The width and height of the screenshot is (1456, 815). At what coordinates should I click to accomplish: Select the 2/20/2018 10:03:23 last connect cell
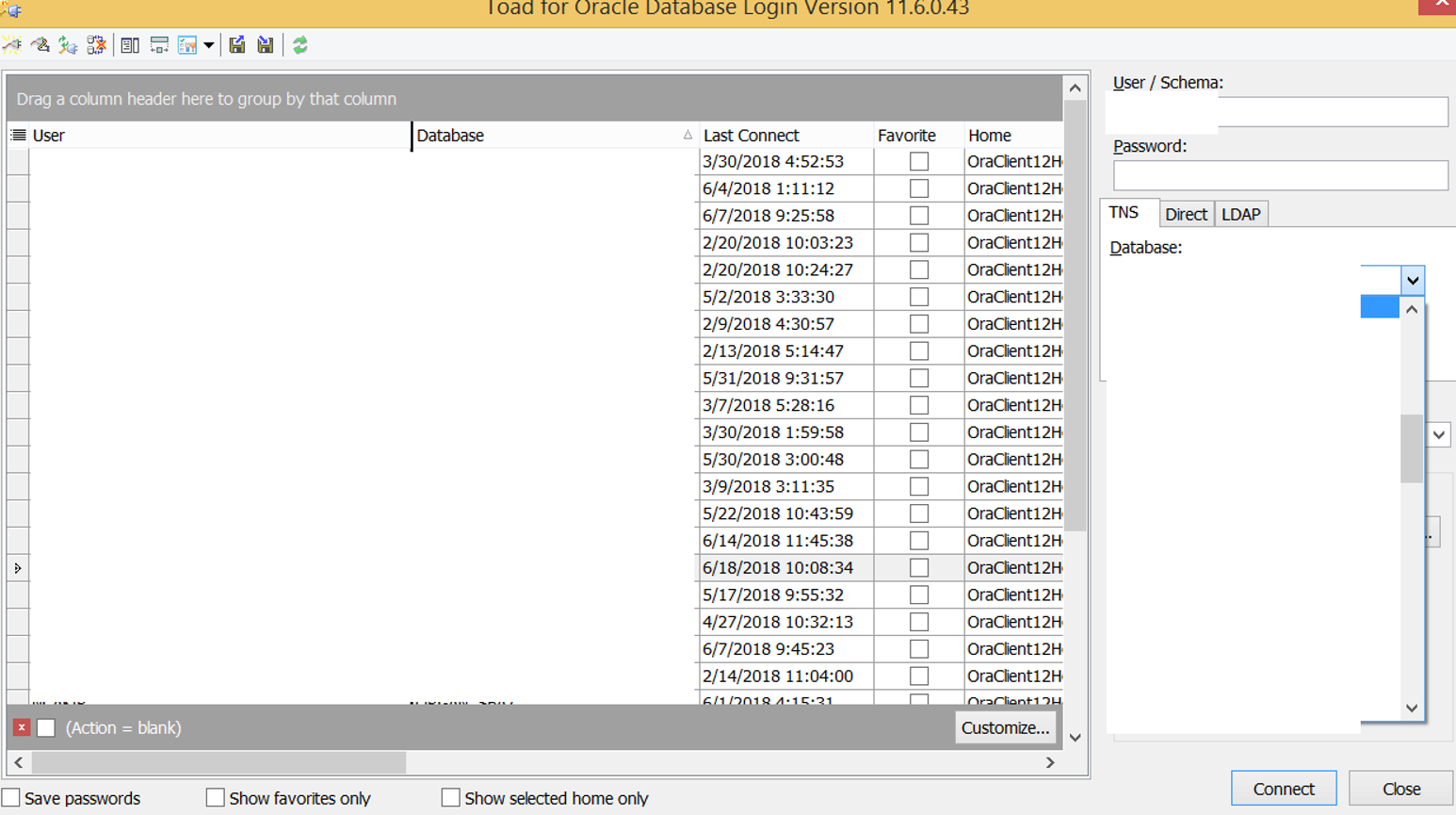785,243
